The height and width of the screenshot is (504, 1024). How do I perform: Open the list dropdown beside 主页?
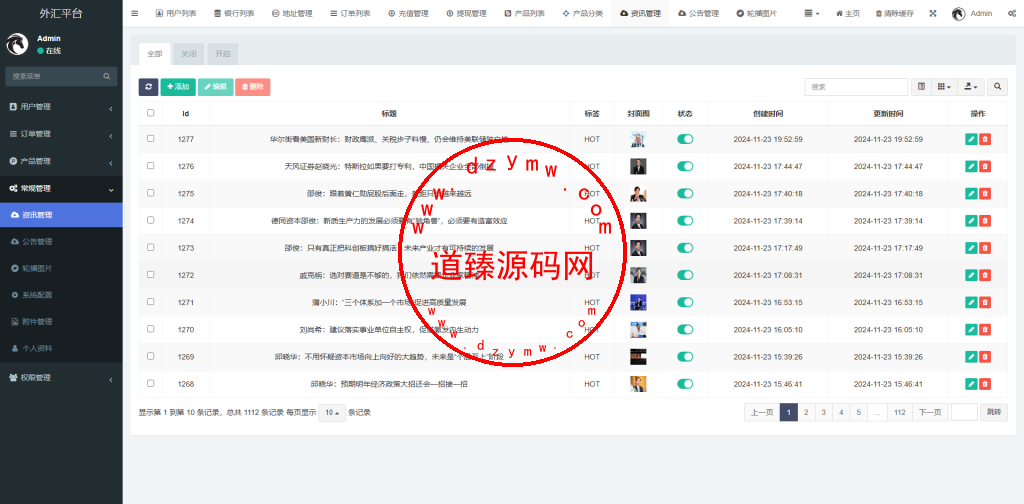click(812, 13)
